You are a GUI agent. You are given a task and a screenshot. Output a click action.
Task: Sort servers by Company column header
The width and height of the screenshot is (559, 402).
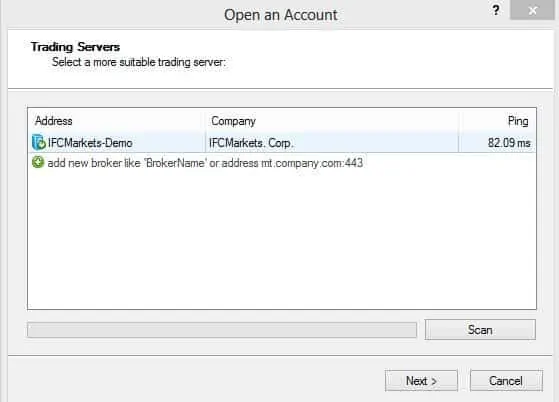point(332,121)
